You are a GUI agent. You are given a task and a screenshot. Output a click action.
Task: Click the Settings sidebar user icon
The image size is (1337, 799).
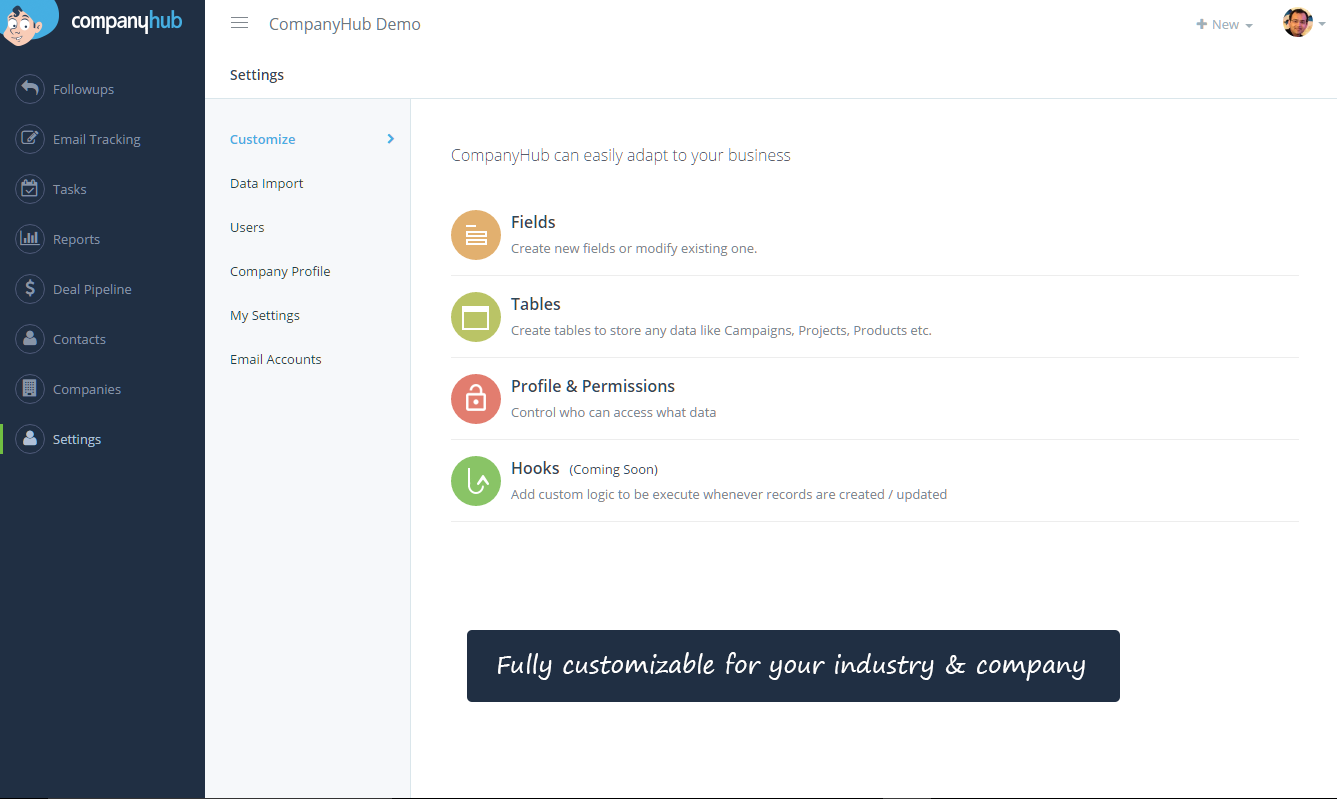tap(30, 439)
